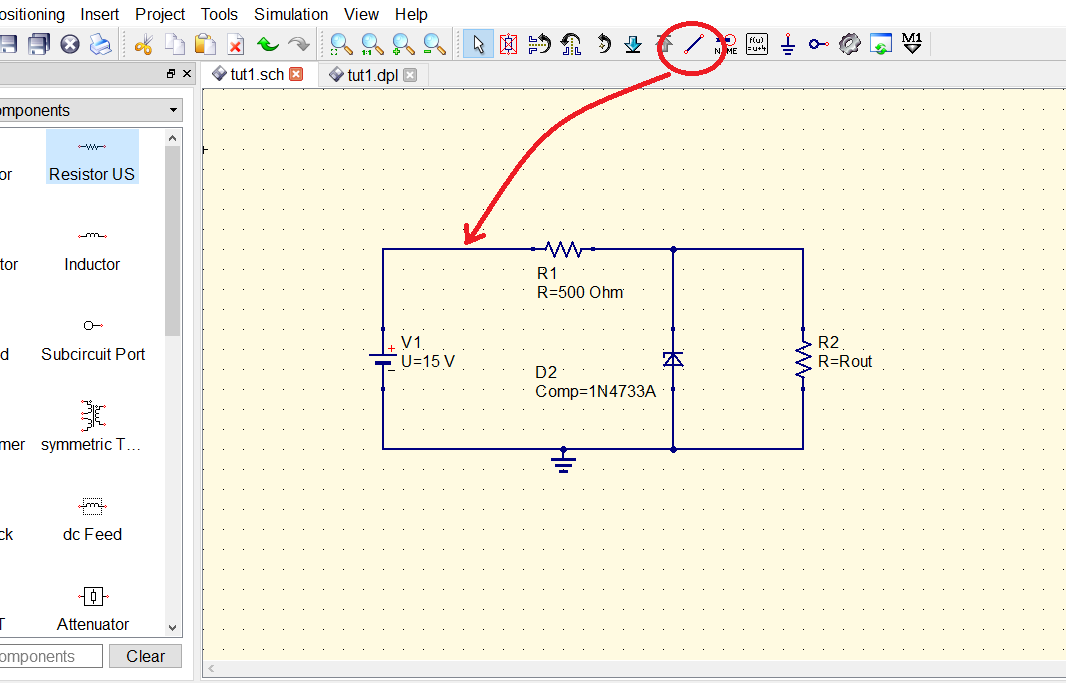Redo the action with the gray arrow
The image size is (1066, 683).
pyautogui.click(x=298, y=45)
